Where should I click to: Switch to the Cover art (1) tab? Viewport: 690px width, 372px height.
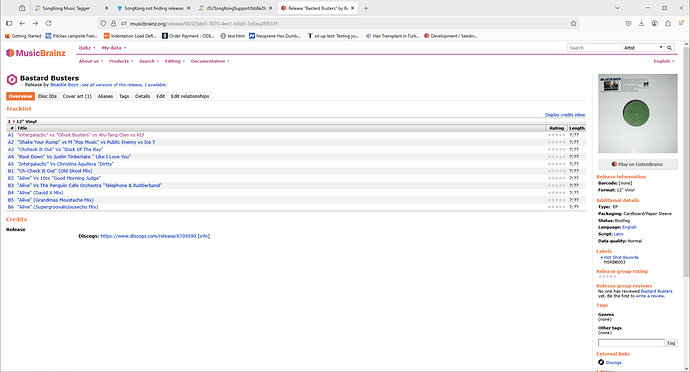point(77,96)
